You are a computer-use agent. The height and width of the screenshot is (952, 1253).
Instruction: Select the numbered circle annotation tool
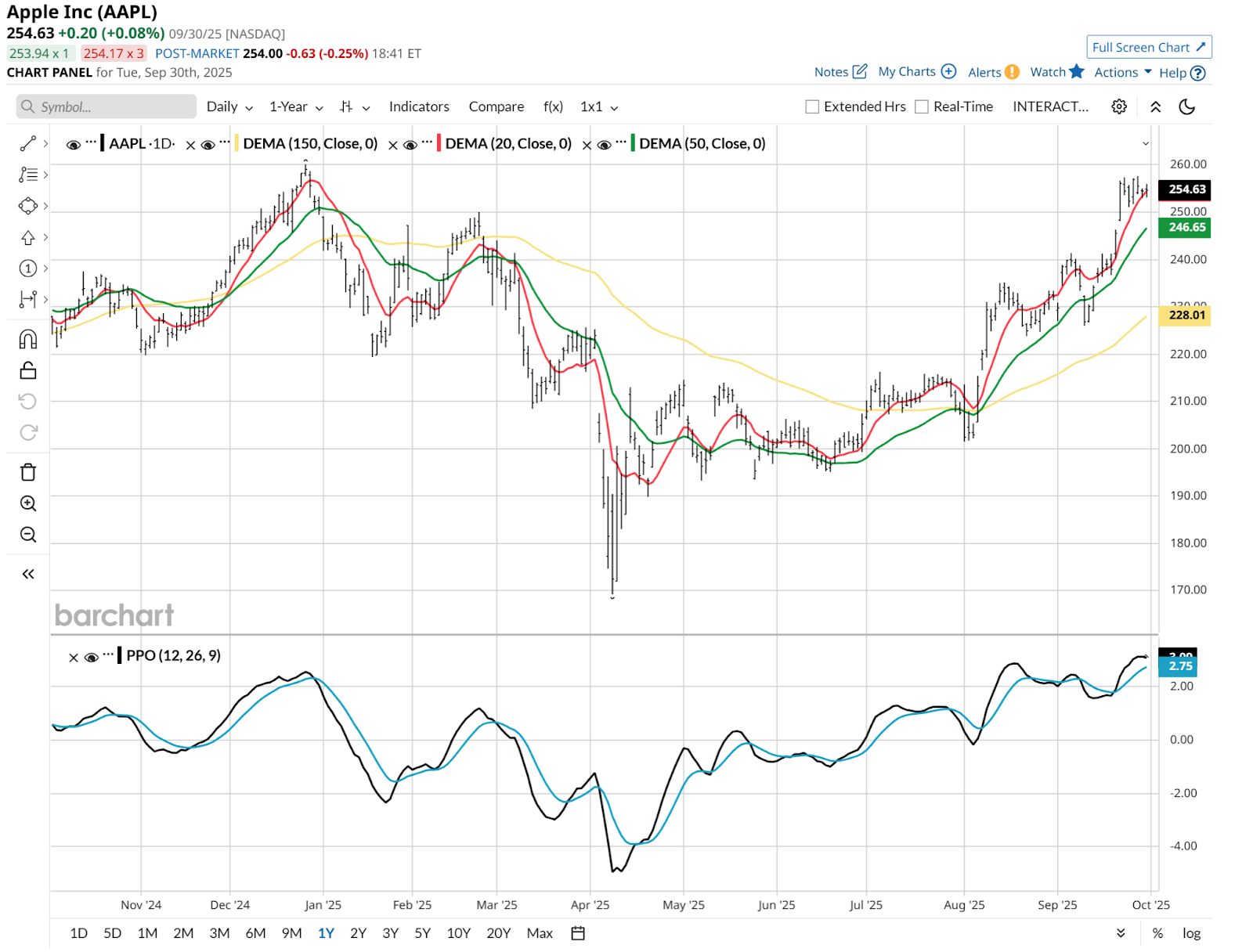pyautogui.click(x=27, y=269)
